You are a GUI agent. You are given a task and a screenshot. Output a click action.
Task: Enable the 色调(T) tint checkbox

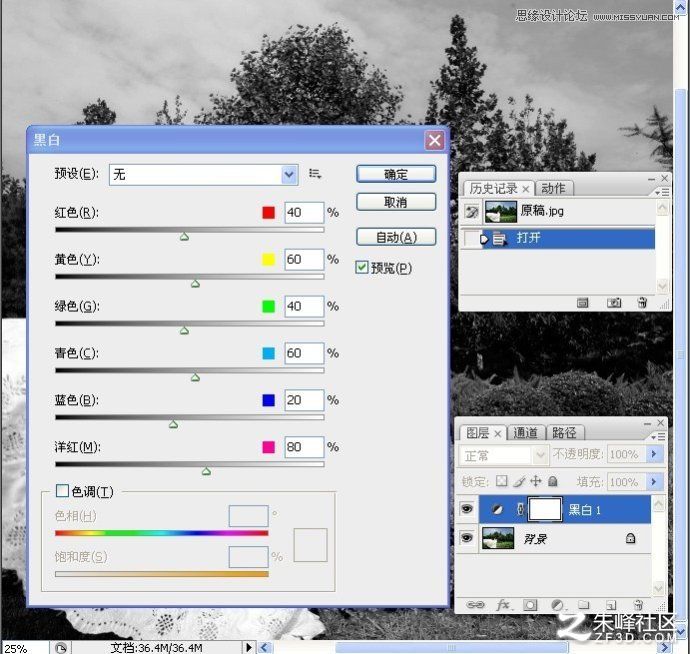(x=62, y=491)
